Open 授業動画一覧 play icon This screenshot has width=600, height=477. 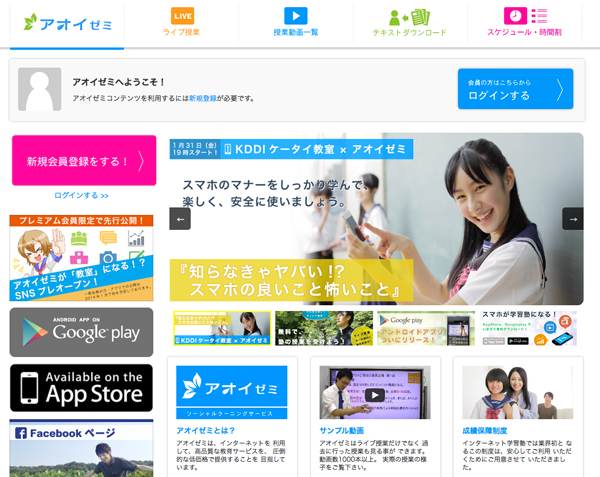pyautogui.click(x=295, y=16)
